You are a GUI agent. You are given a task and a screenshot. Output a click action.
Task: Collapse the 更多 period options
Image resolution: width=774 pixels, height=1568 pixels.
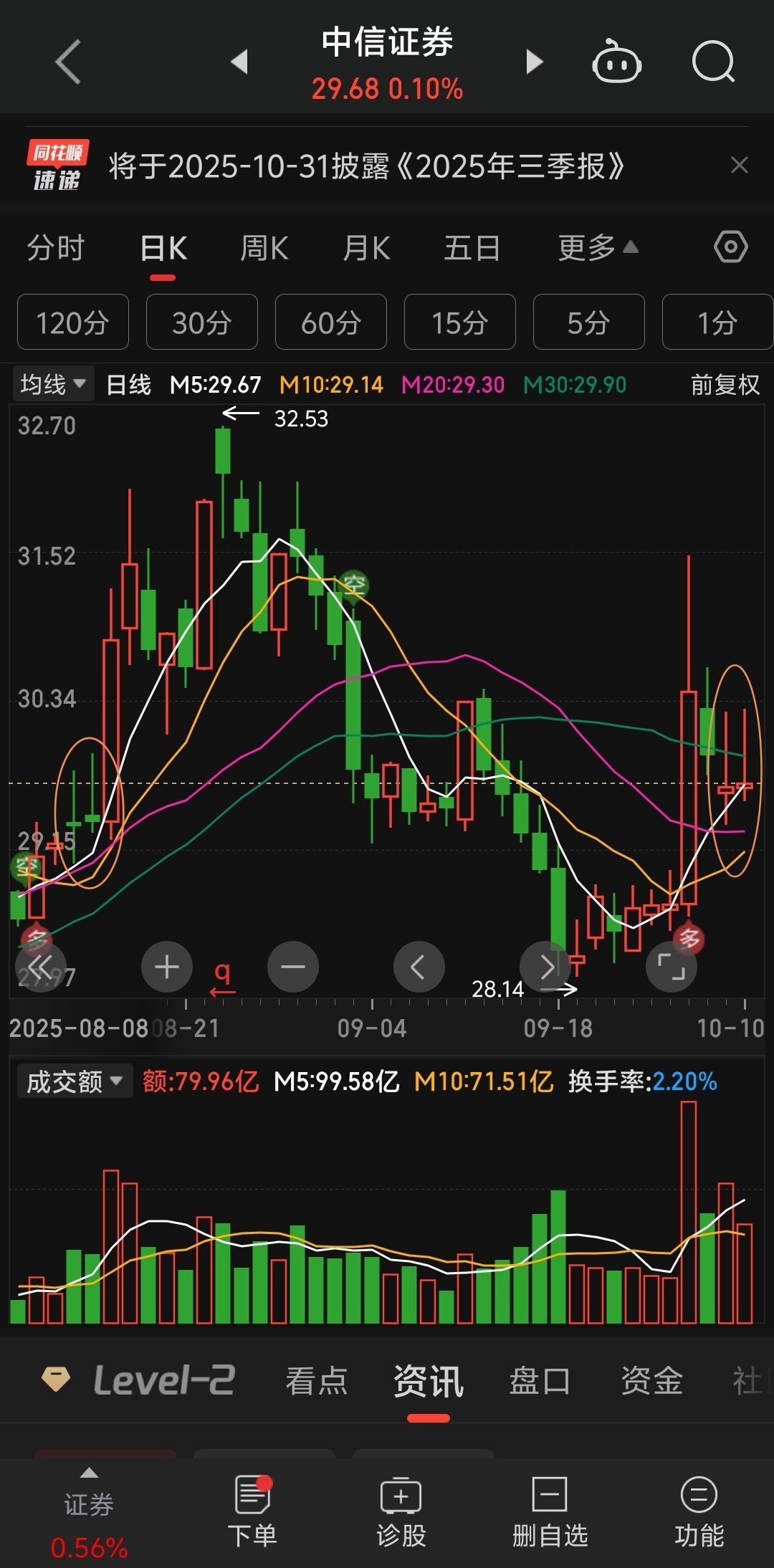pos(598,249)
